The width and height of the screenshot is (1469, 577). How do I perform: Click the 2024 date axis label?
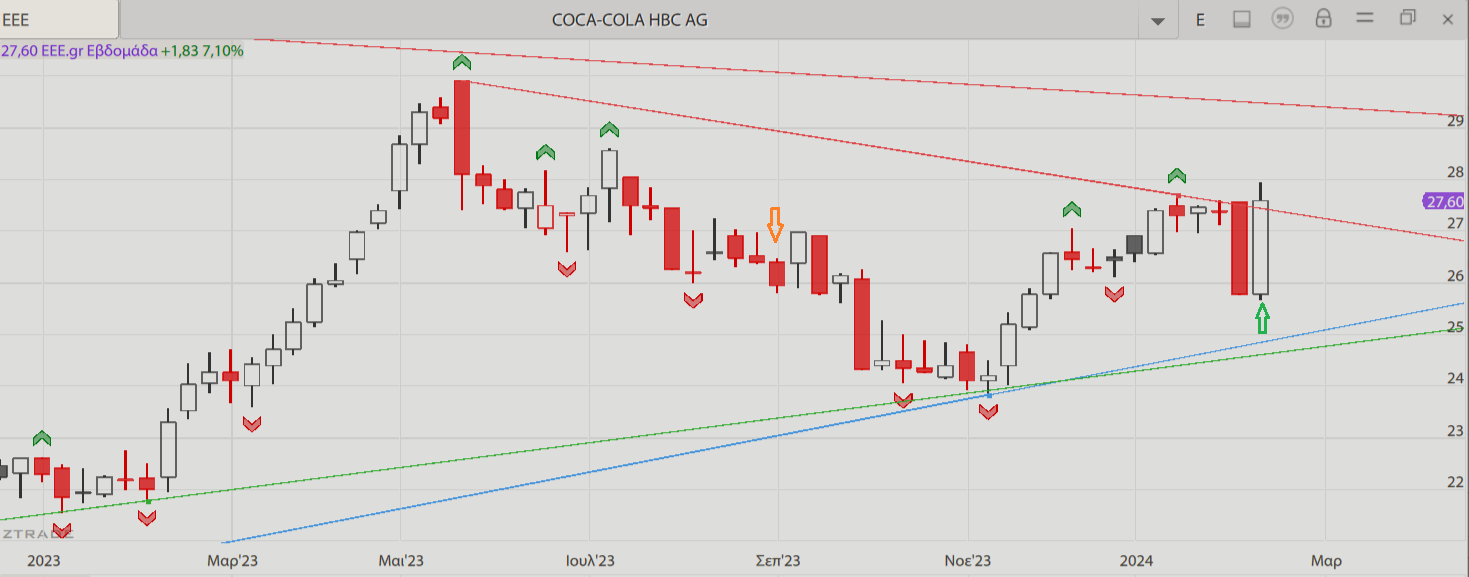pos(1136,560)
